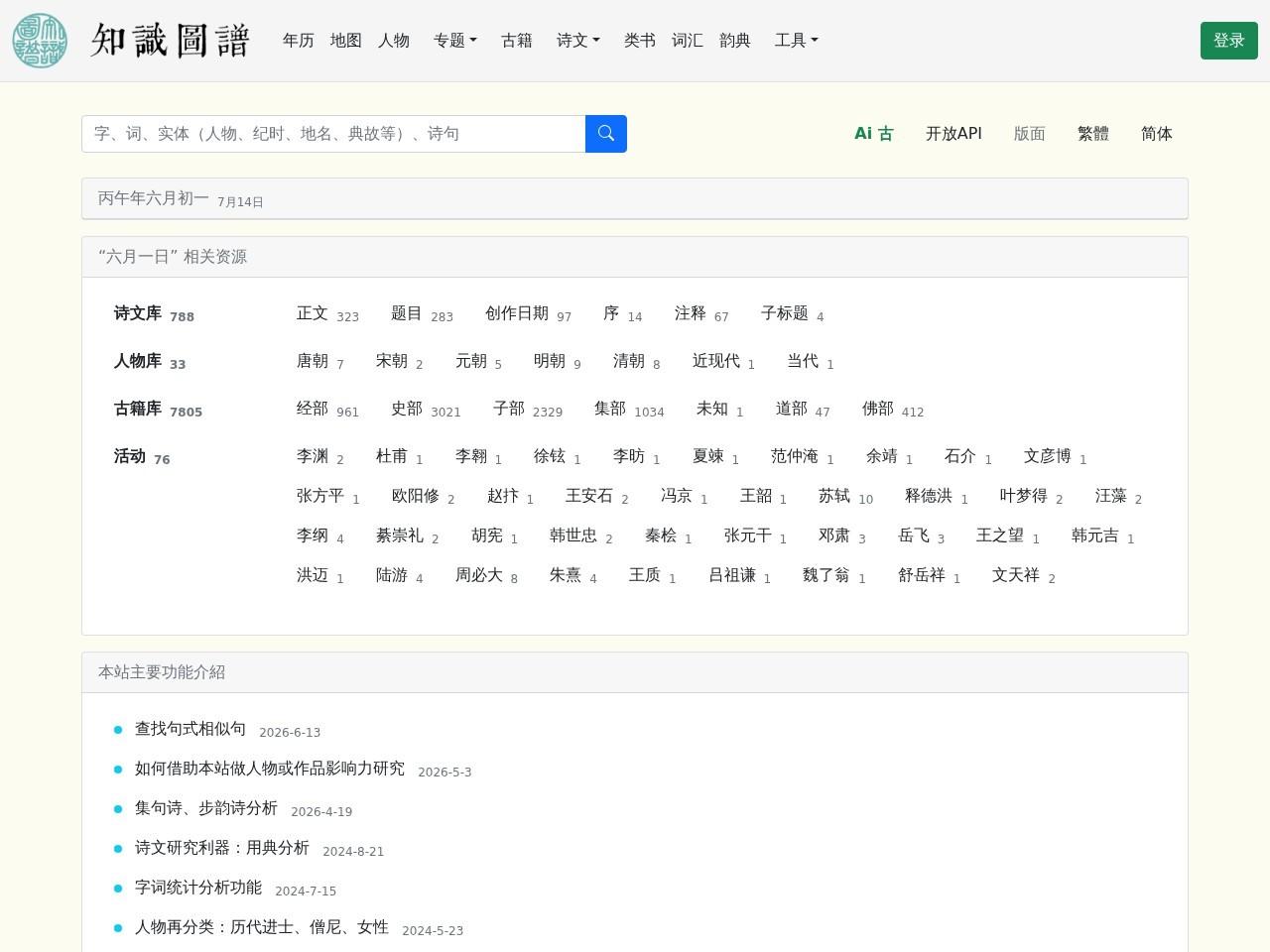The height and width of the screenshot is (952, 1270).
Task: Open 人物库 33 results
Action: click(150, 361)
